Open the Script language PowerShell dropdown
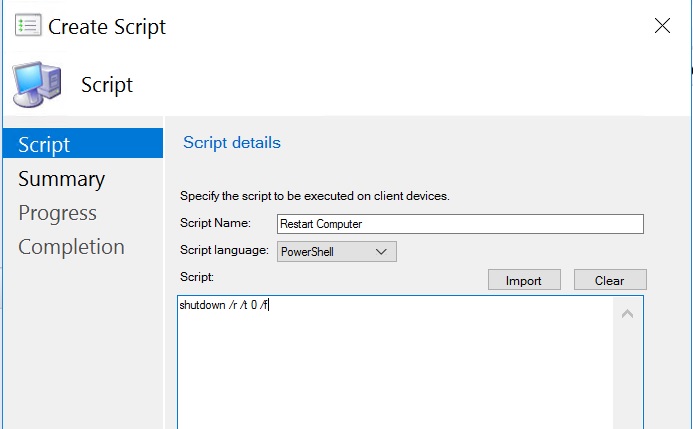Screen dimensions: 693x429 point(336,251)
